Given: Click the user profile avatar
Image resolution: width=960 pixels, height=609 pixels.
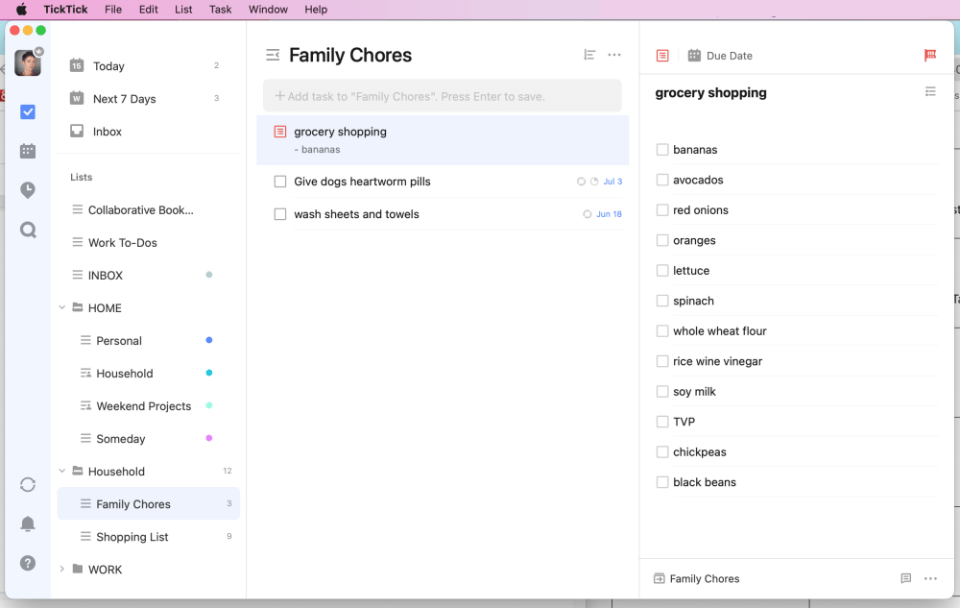Looking at the screenshot, I should [28, 63].
